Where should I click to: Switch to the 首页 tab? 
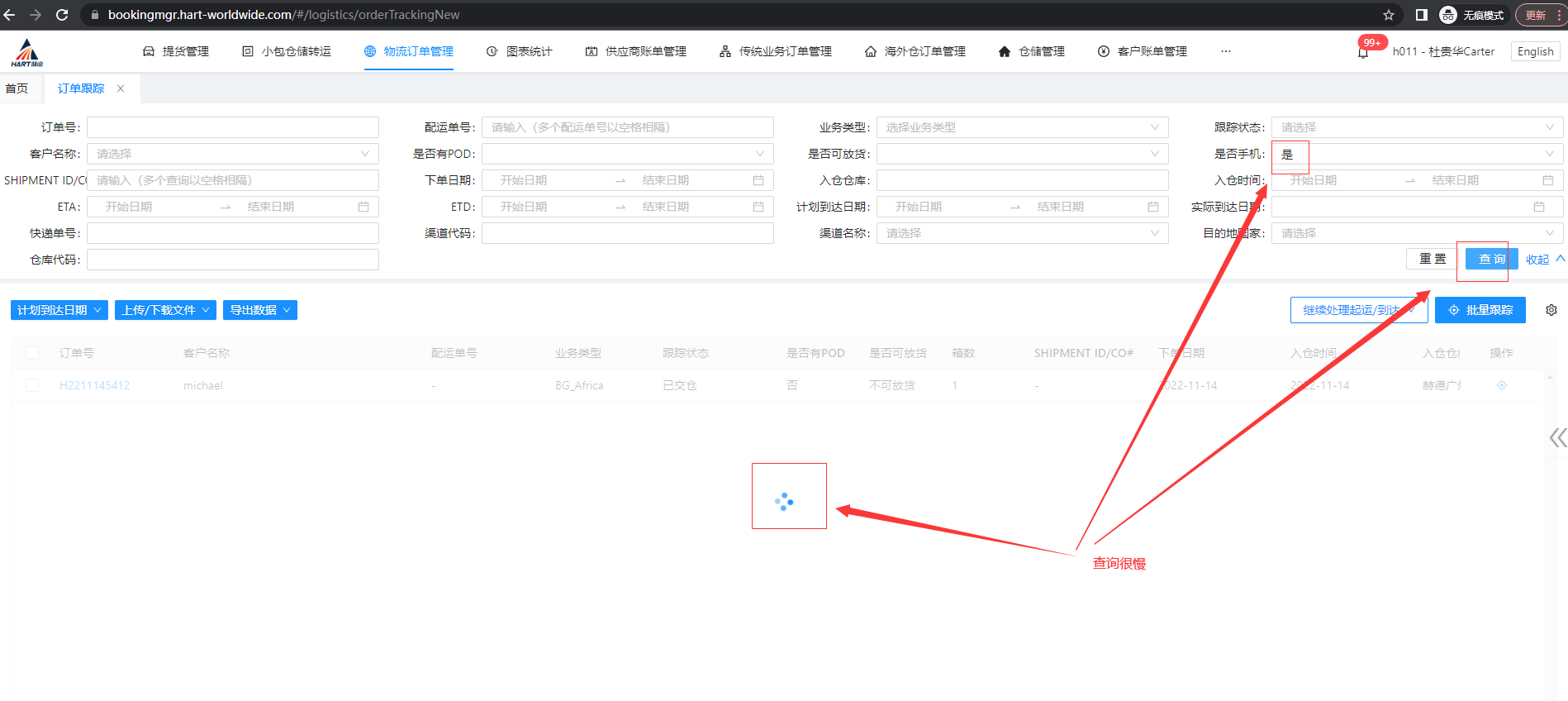point(17,88)
